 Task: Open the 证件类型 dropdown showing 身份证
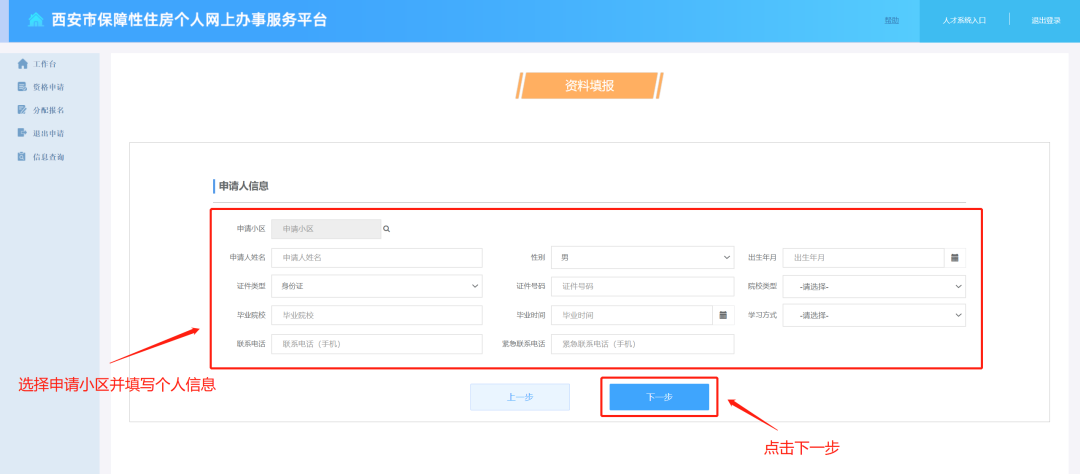click(376, 286)
